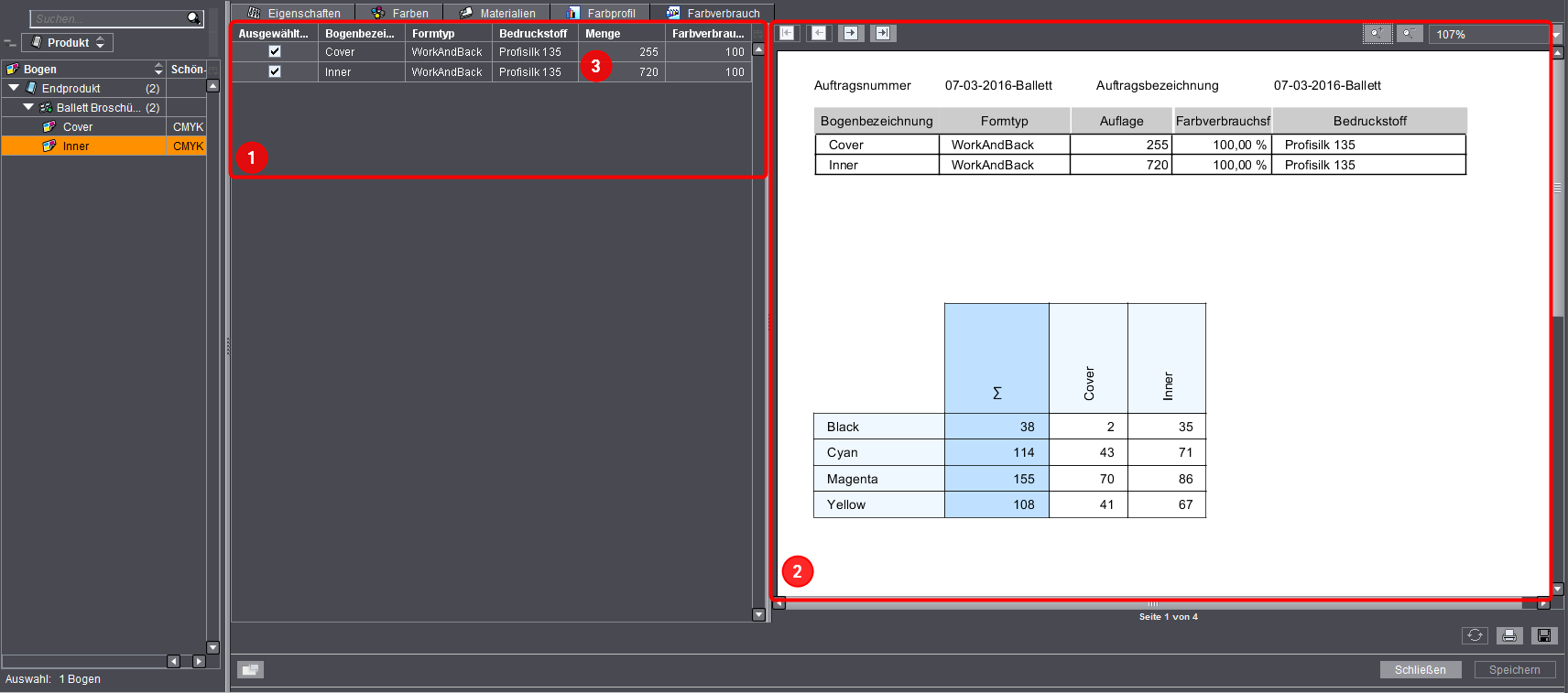Print the ink consumption report

coord(1509,635)
